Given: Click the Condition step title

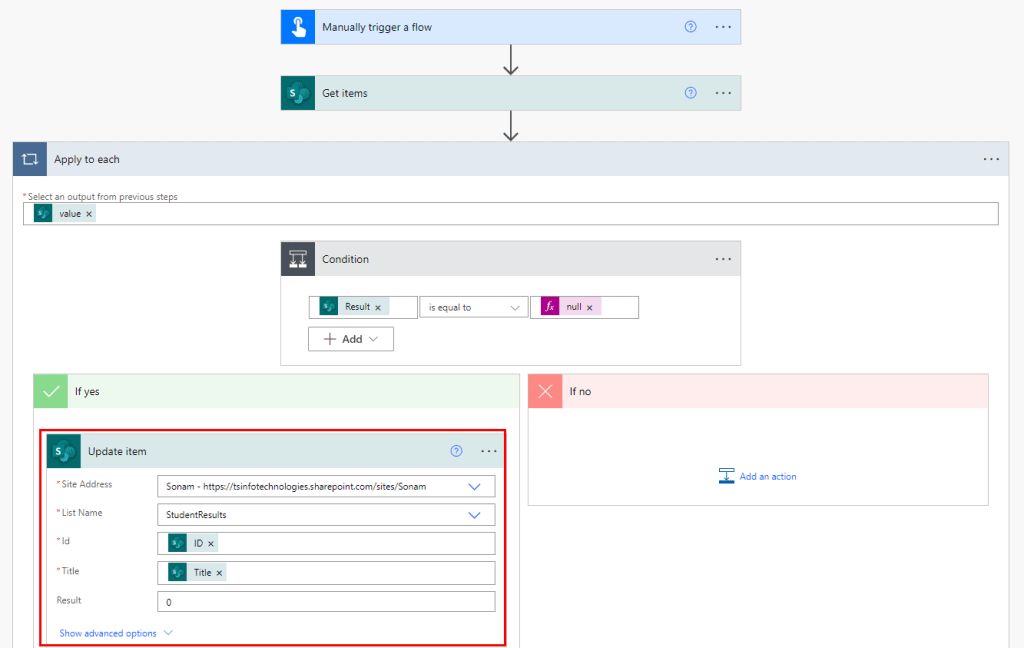Looking at the screenshot, I should coord(345,259).
